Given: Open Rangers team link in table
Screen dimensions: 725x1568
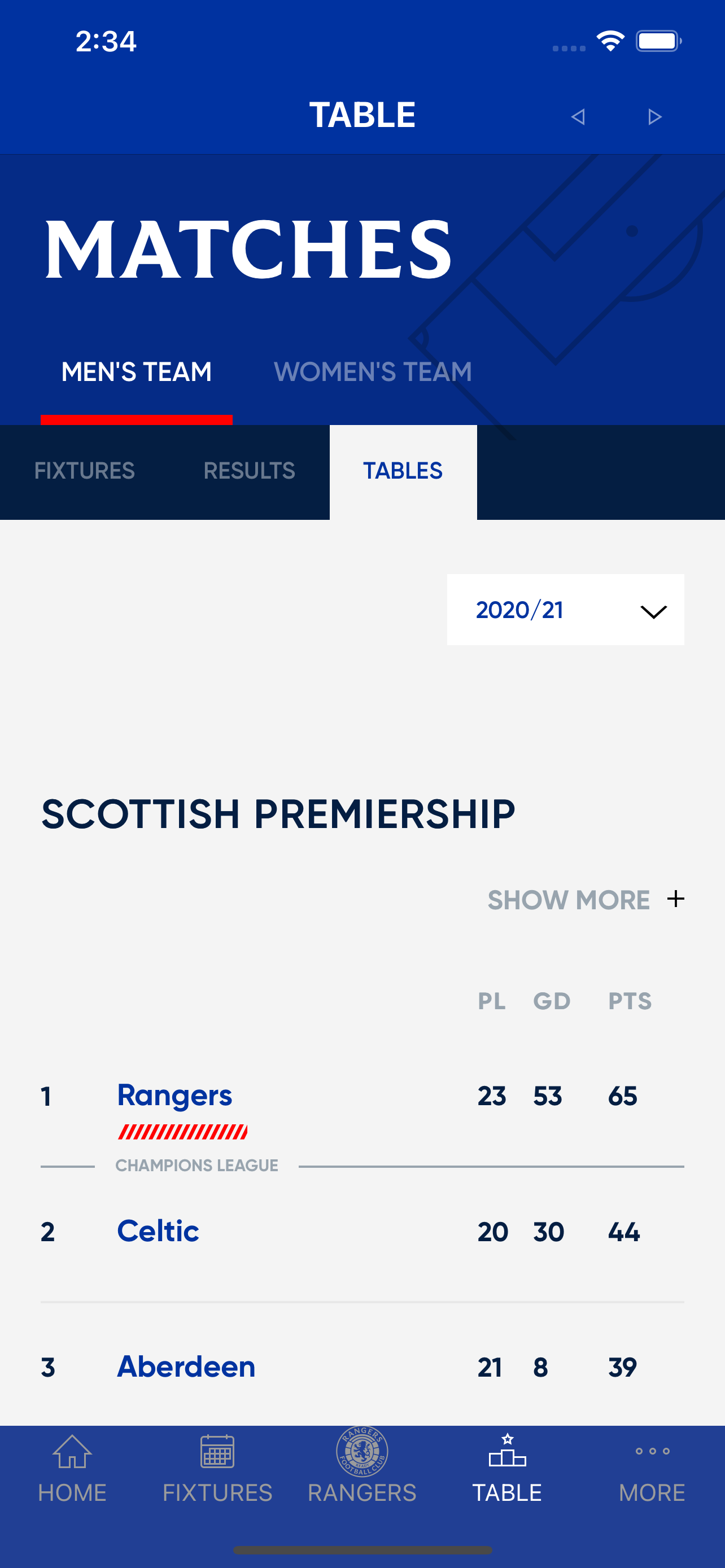Looking at the screenshot, I should (174, 1095).
